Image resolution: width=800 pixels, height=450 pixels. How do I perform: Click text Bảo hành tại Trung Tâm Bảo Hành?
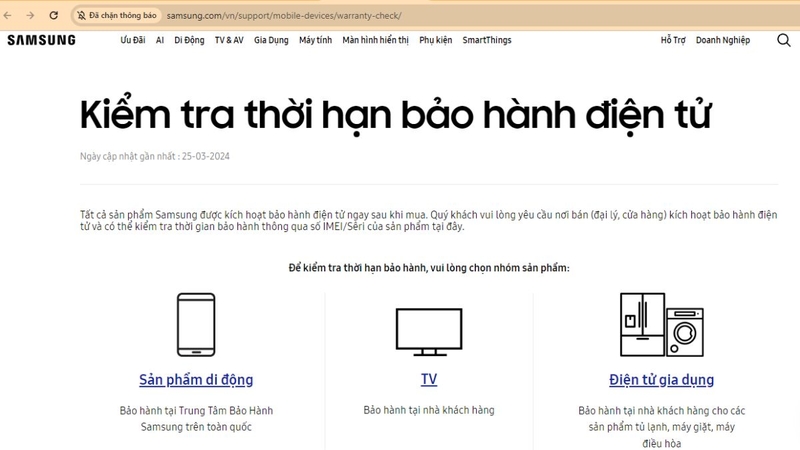coord(196,410)
